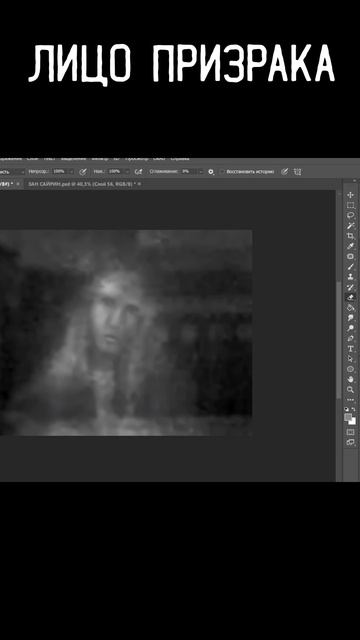
Task: Select the Dodge tool
Action: coord(350,328)
